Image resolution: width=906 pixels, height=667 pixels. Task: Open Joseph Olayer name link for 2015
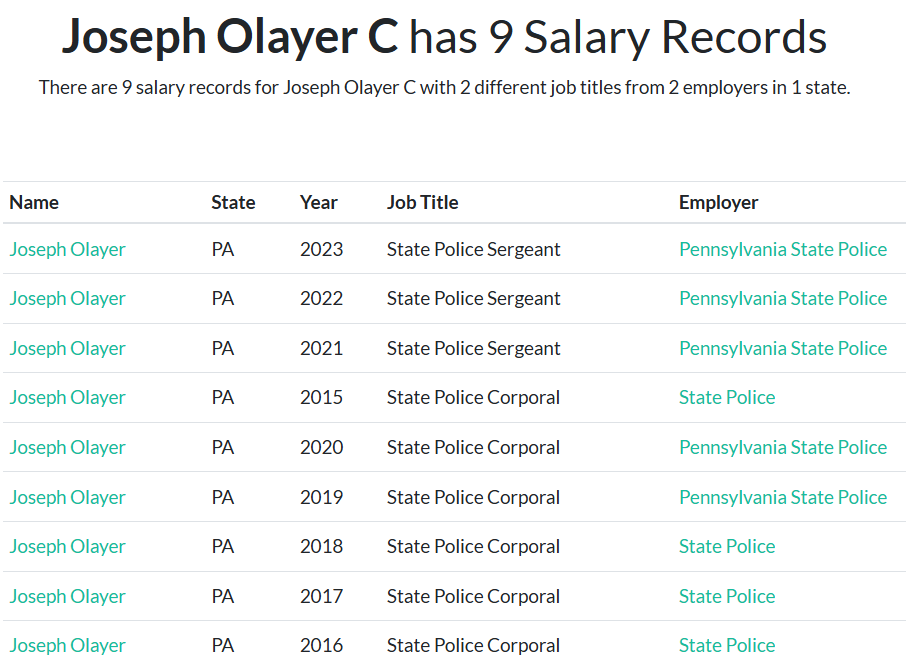point(68,397)
